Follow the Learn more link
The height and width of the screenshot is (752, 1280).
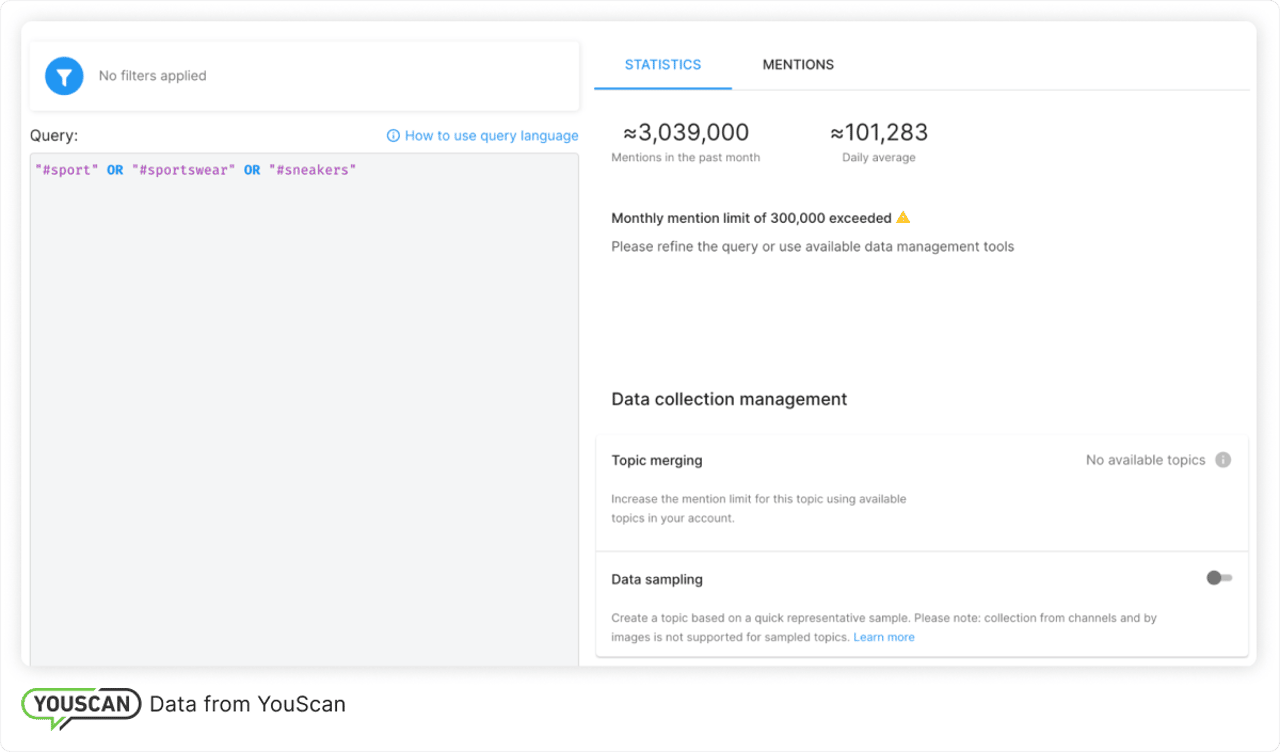pos(884,637)
